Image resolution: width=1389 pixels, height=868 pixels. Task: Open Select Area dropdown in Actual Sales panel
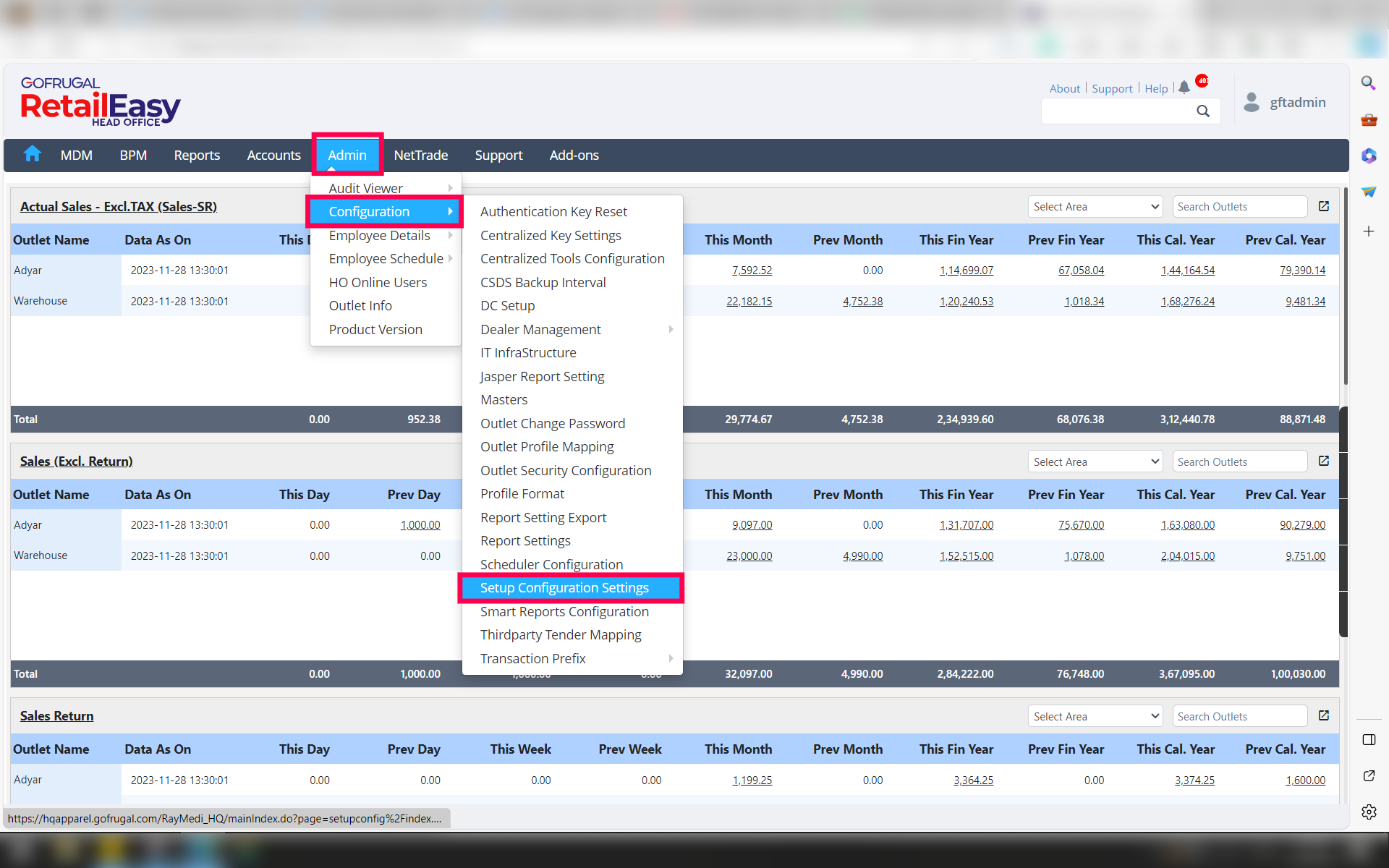1095,207
